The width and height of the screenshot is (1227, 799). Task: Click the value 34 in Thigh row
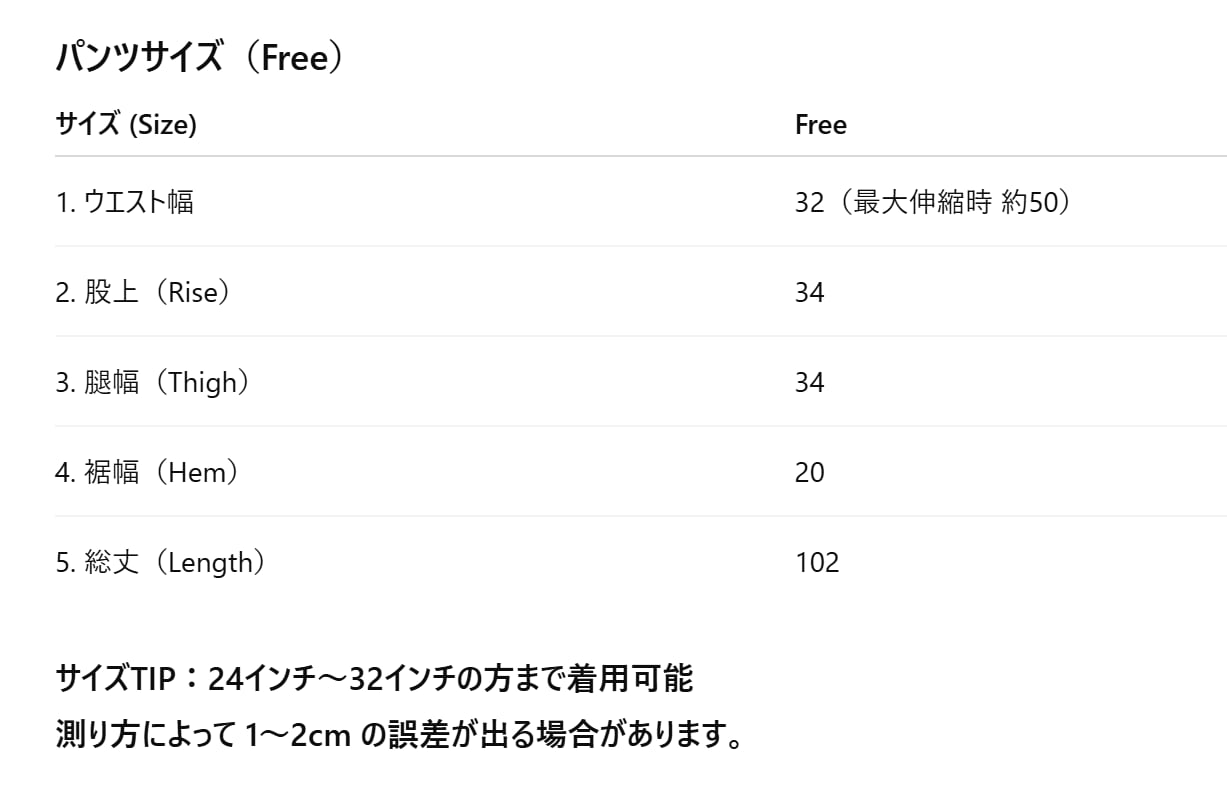click(x=809, y=383)
